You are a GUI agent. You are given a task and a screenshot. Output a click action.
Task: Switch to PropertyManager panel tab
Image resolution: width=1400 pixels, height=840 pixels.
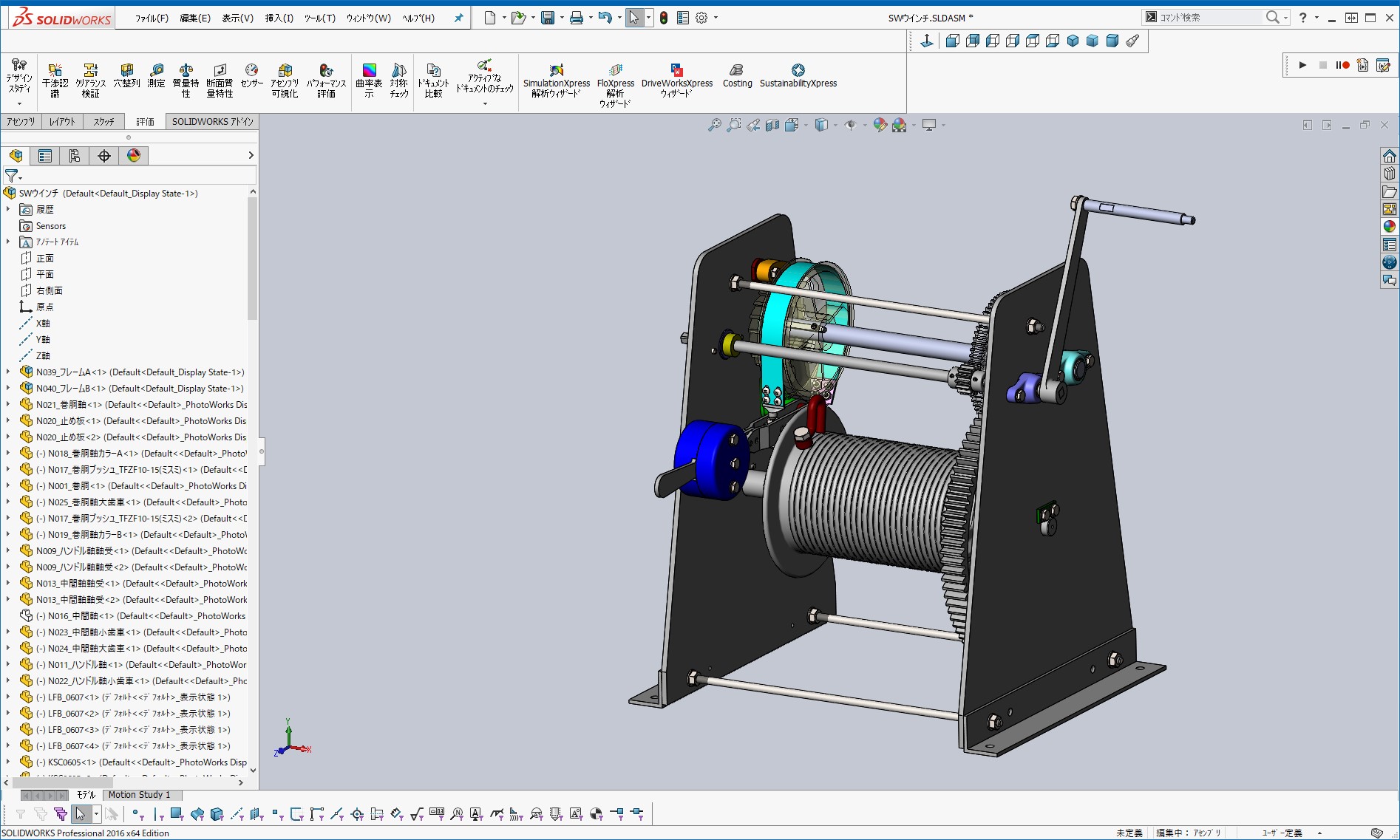pos(45,155)
